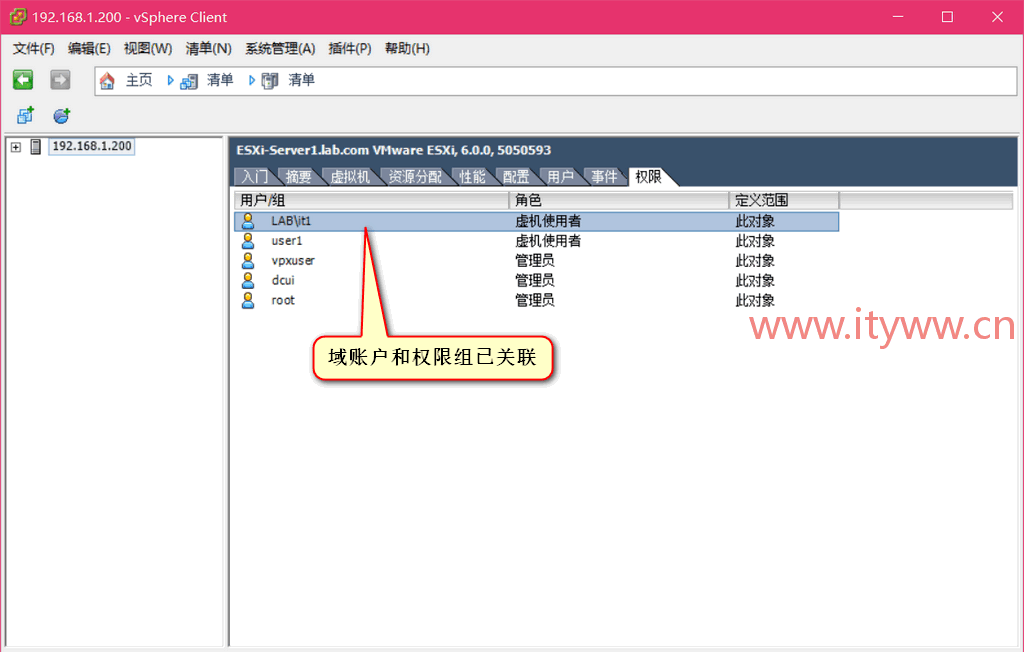The height and width of the screenshot is (652, 1024).
Task: Click the Home house icon in breadcrumb
Action: coord(107,80)
